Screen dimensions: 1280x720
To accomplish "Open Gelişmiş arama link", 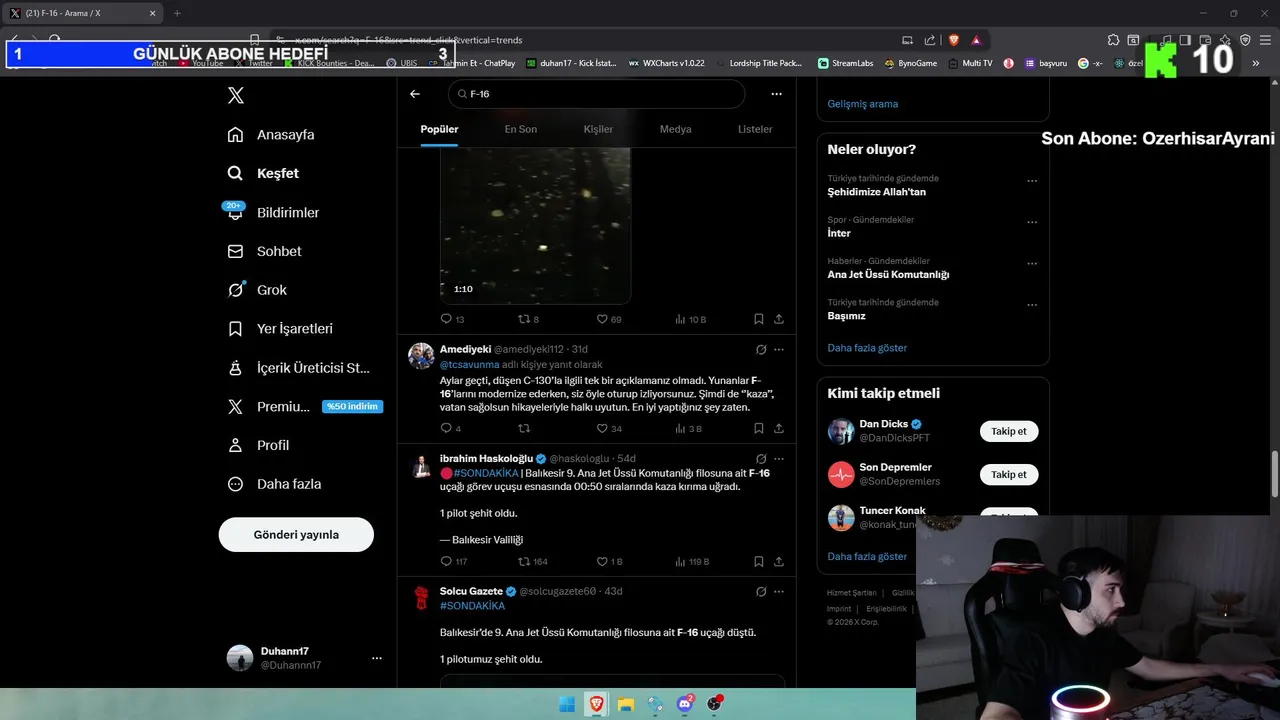I will (x=862, y=104).
